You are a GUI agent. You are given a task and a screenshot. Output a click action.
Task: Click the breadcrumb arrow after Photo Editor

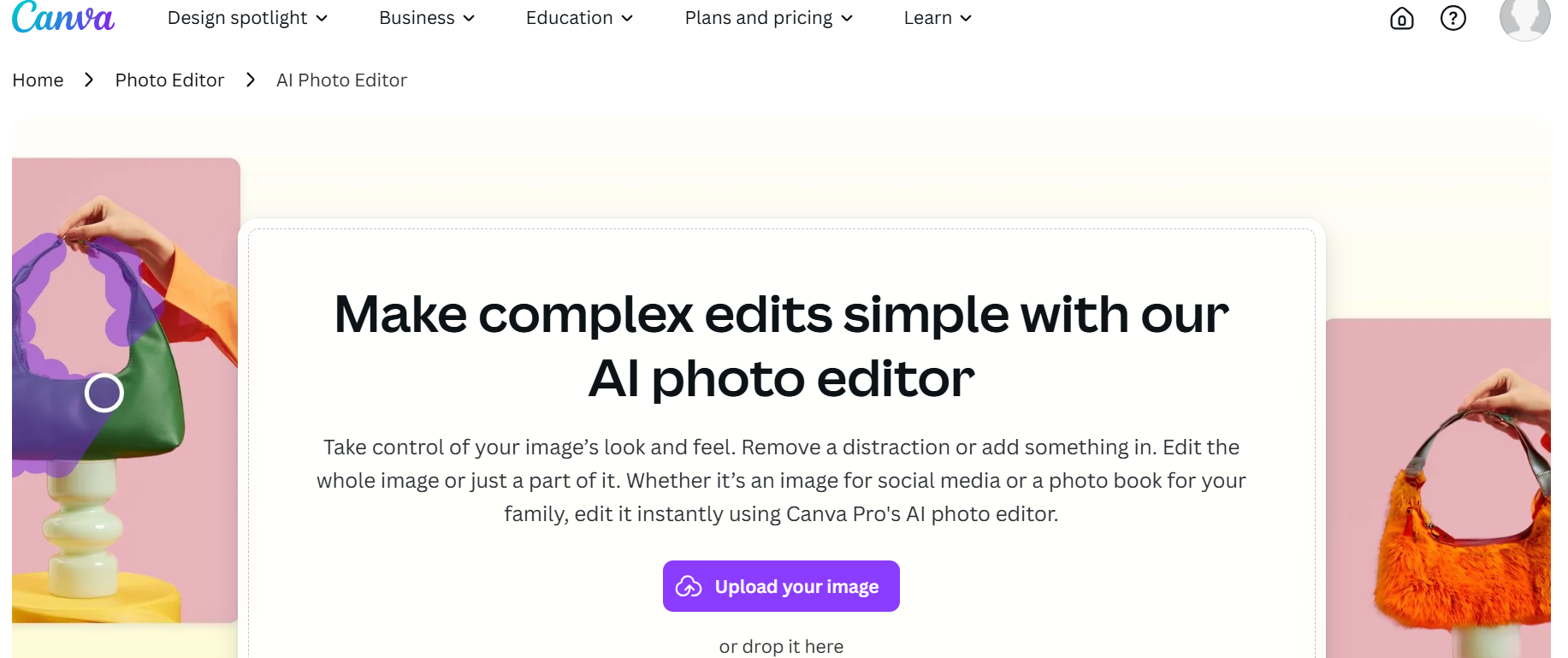[251, 80]
